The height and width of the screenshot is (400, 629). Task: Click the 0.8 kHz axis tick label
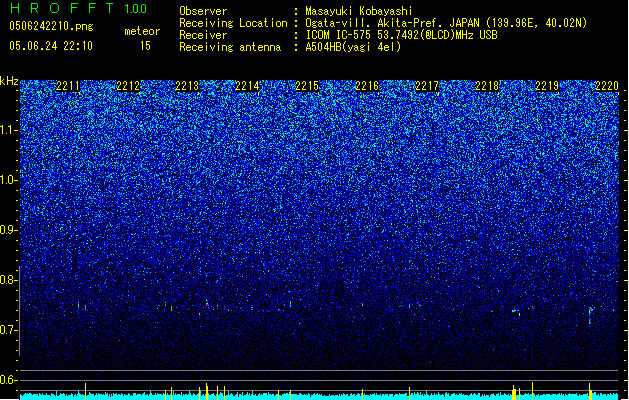pos(8,280)
